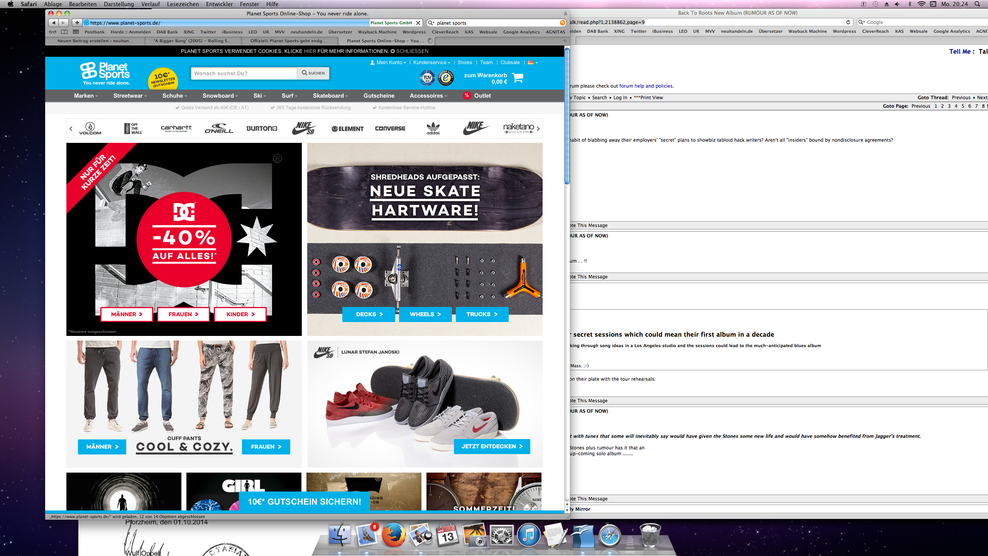Screen dimensions: 988x556
Task: Click 10€ GUTSCHEIN SICHERN banner
Action: 304,502
